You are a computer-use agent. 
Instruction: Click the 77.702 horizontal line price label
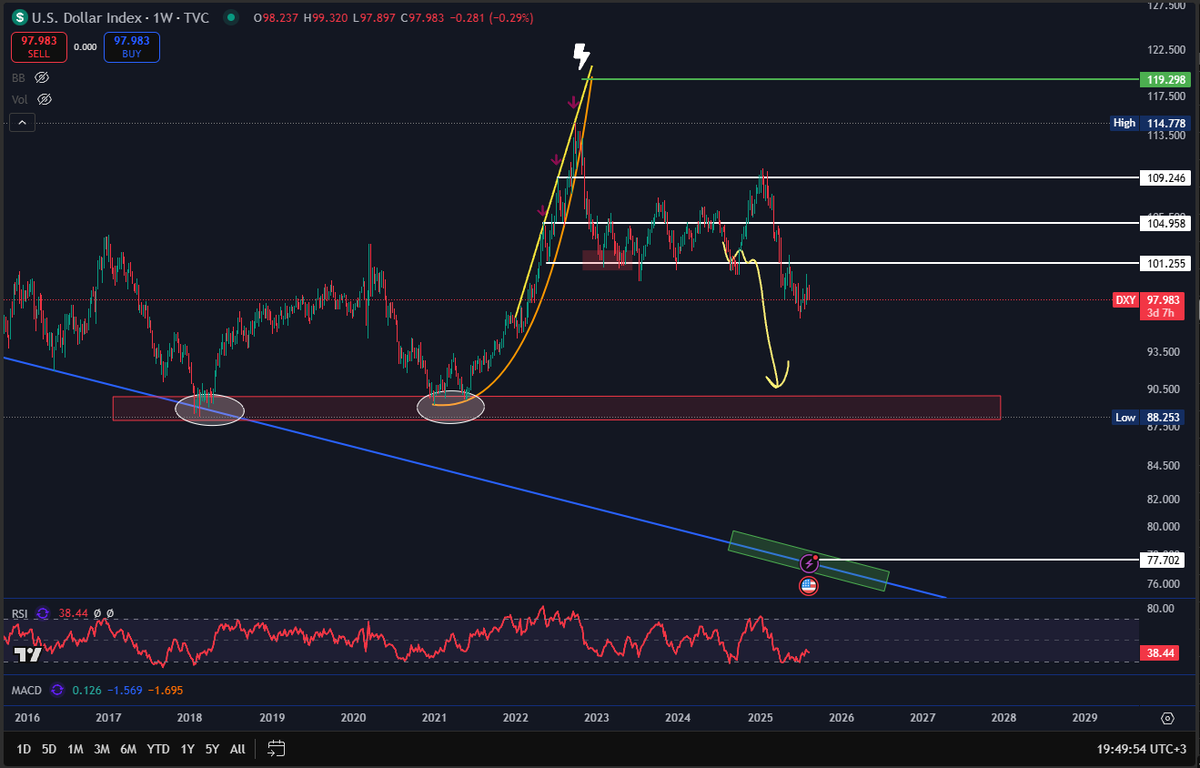click(1163, 561)
